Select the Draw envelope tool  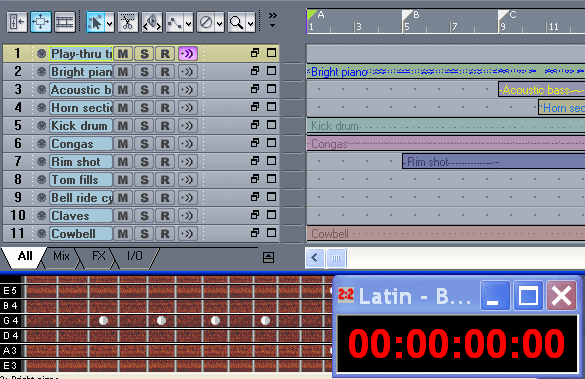(175, 22)
